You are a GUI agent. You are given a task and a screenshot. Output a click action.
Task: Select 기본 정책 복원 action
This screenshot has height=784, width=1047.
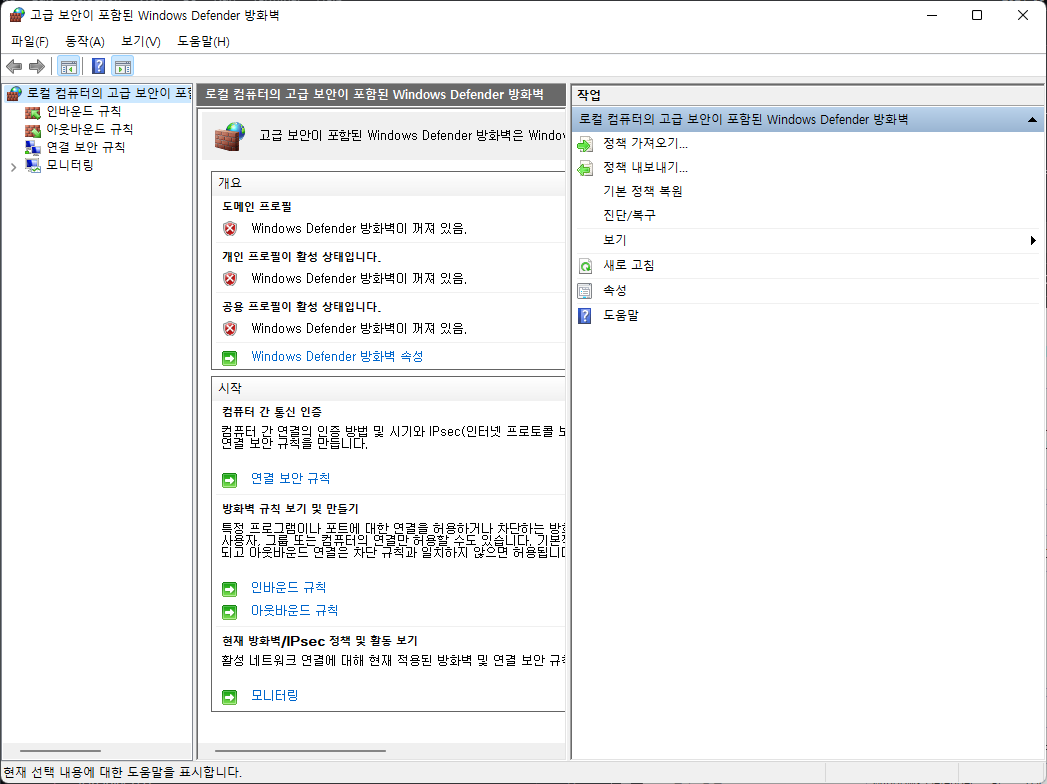pos(642,192)
